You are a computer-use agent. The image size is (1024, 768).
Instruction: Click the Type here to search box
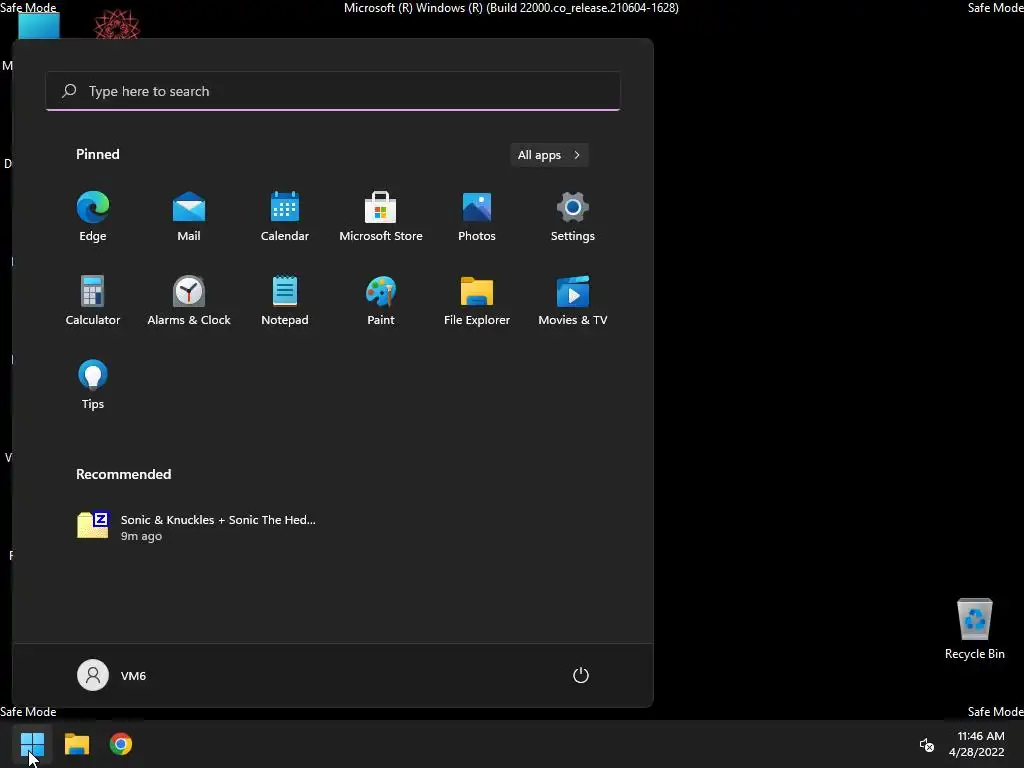click(333, 91)
